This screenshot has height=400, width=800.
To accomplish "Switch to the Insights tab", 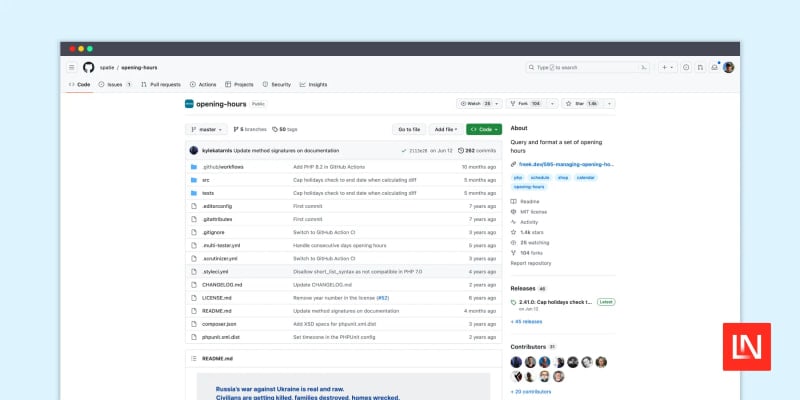I will pyautogui.click(x=313, y=85).
